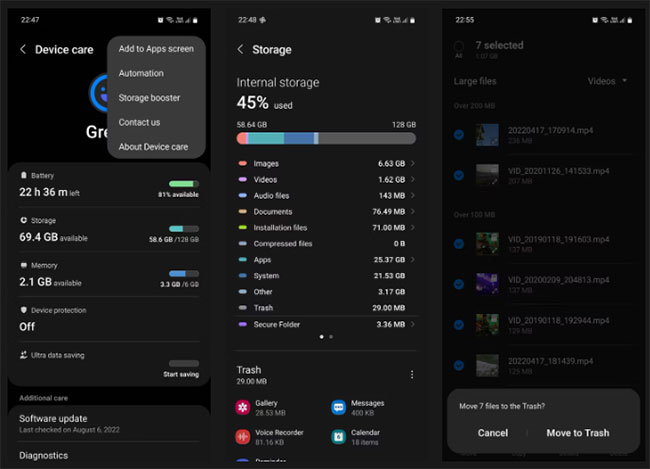Uncheck VID_20201126_141533.mp4 checkbox

[x=459, y=175]
